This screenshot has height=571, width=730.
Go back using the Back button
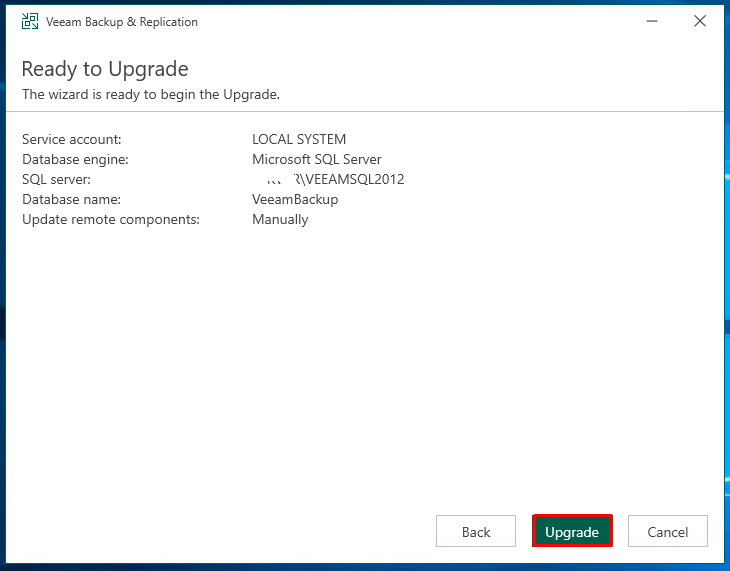(476, 531)
